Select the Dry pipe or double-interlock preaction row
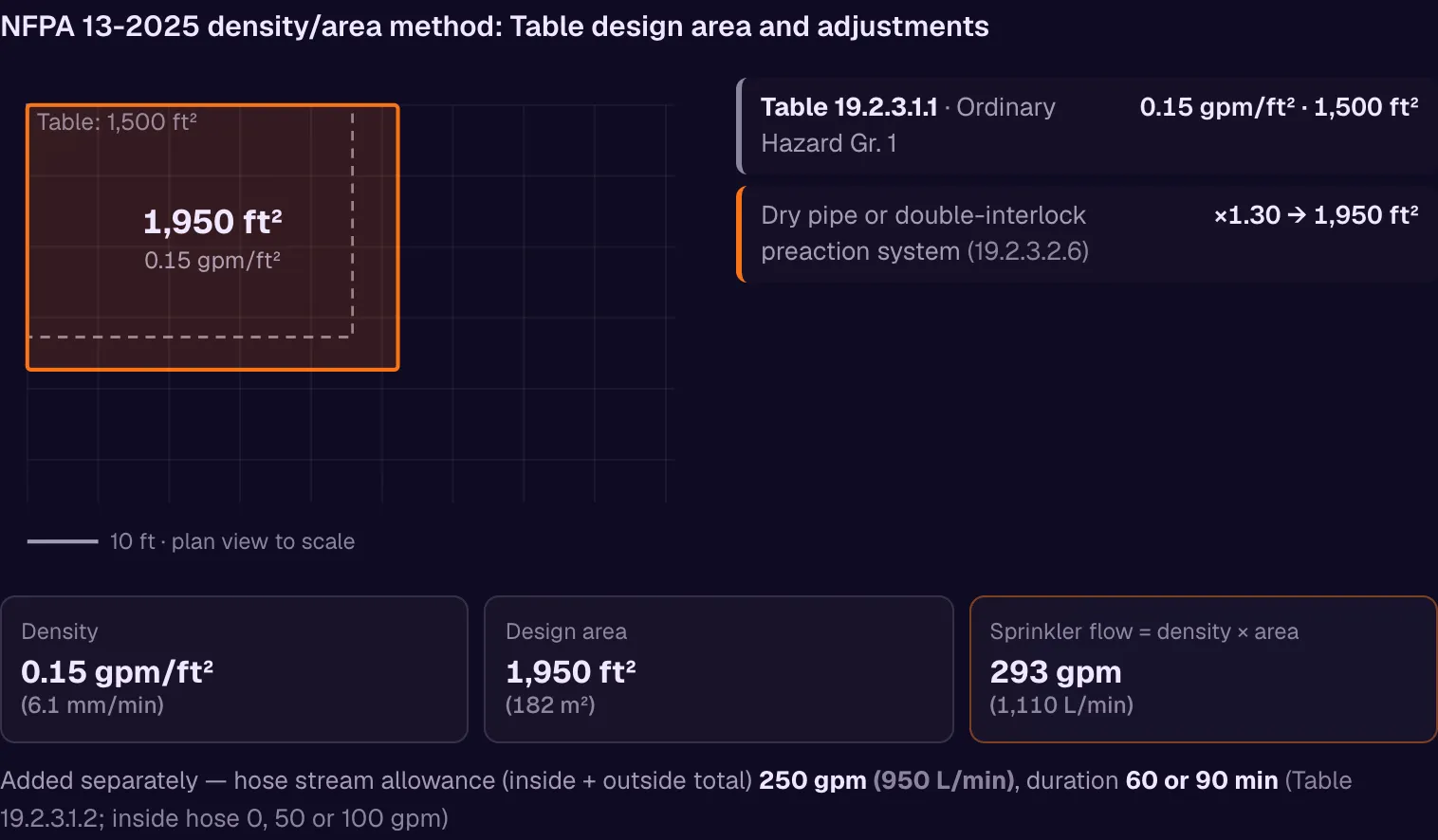Viewport: 1438px width, 840px height. 1087,233
